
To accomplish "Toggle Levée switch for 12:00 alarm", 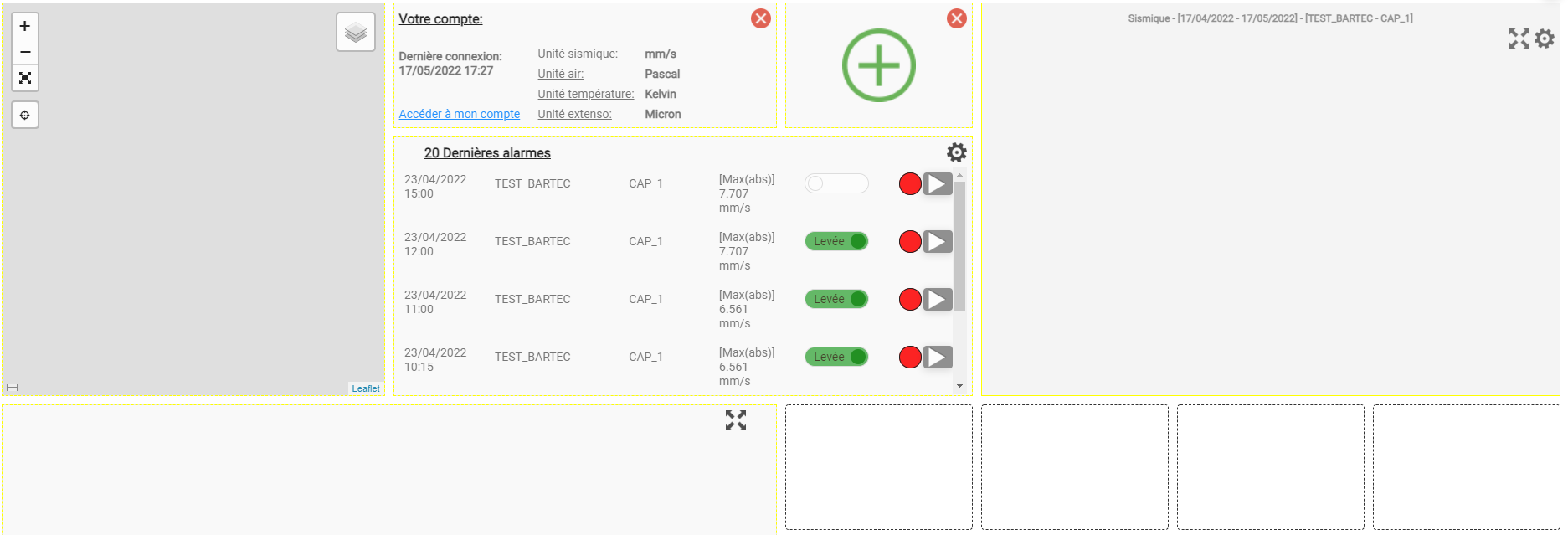I will coord(835,241).
